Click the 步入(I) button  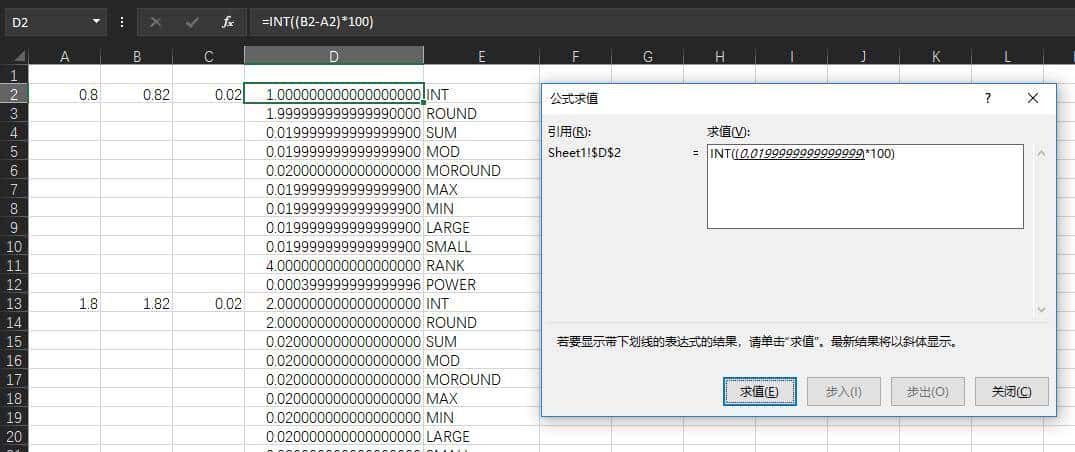click(x=843, y=391)
